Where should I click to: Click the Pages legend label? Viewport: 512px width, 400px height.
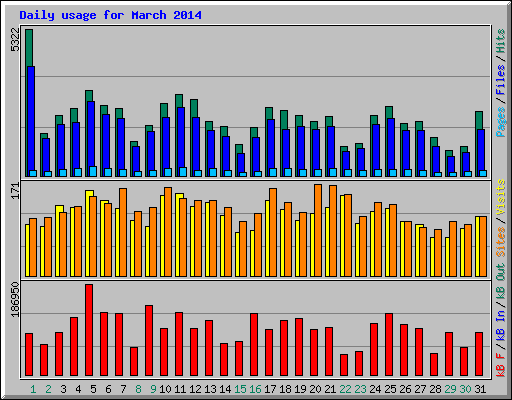click(501, 122)
